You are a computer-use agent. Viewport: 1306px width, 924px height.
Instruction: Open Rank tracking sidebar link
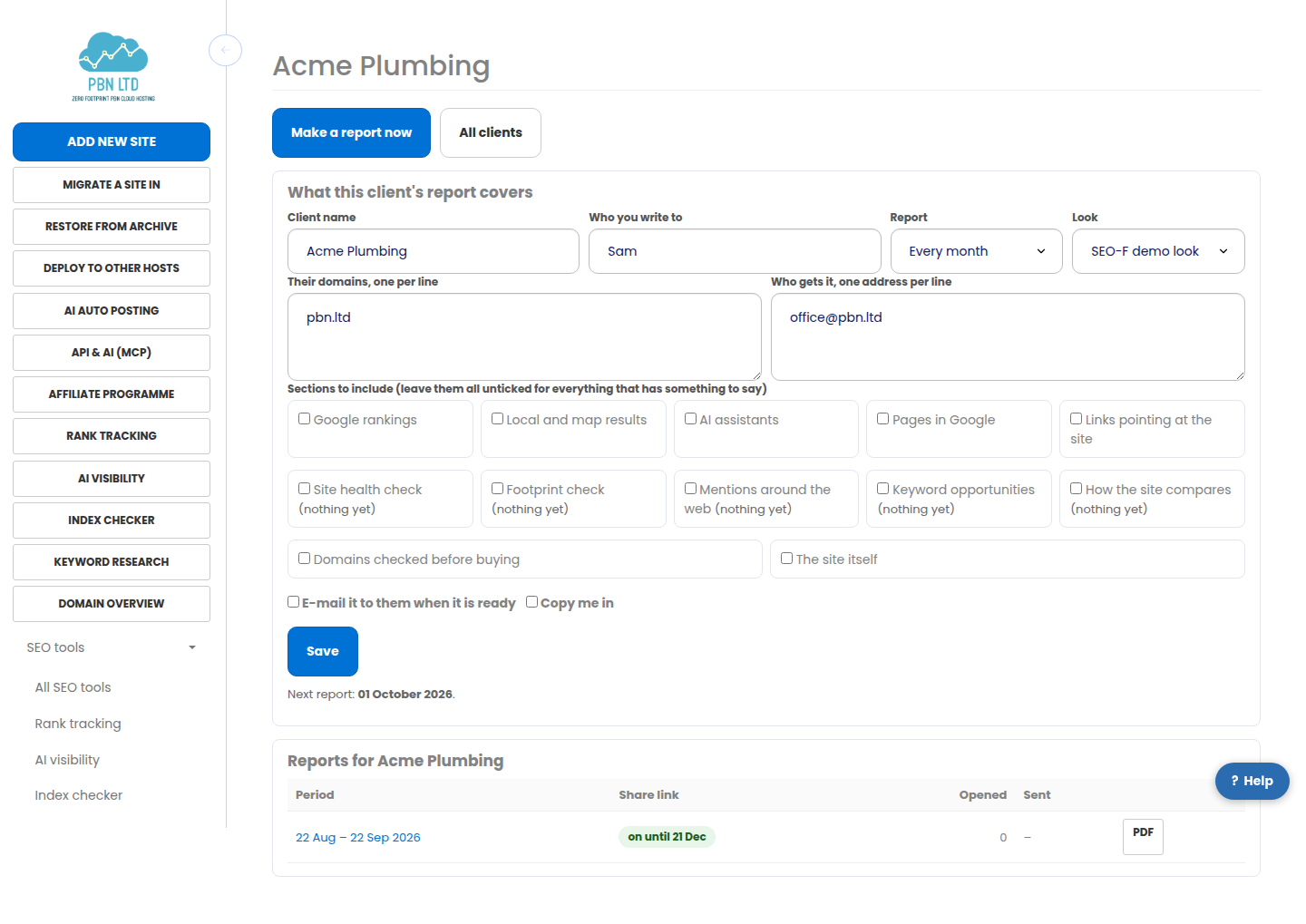(78, 724)
